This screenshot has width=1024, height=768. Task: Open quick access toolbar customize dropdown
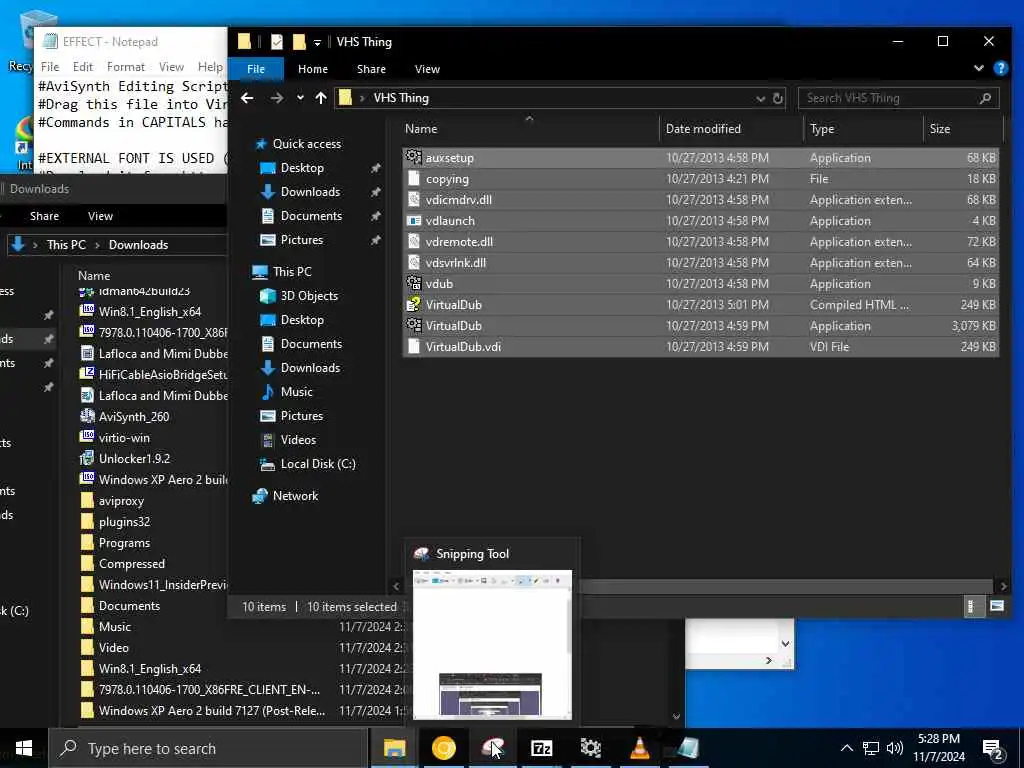317,42
